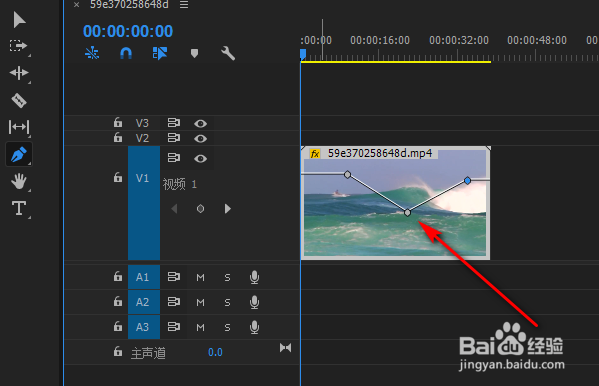Hide track V1 output eye

[200, 159]
